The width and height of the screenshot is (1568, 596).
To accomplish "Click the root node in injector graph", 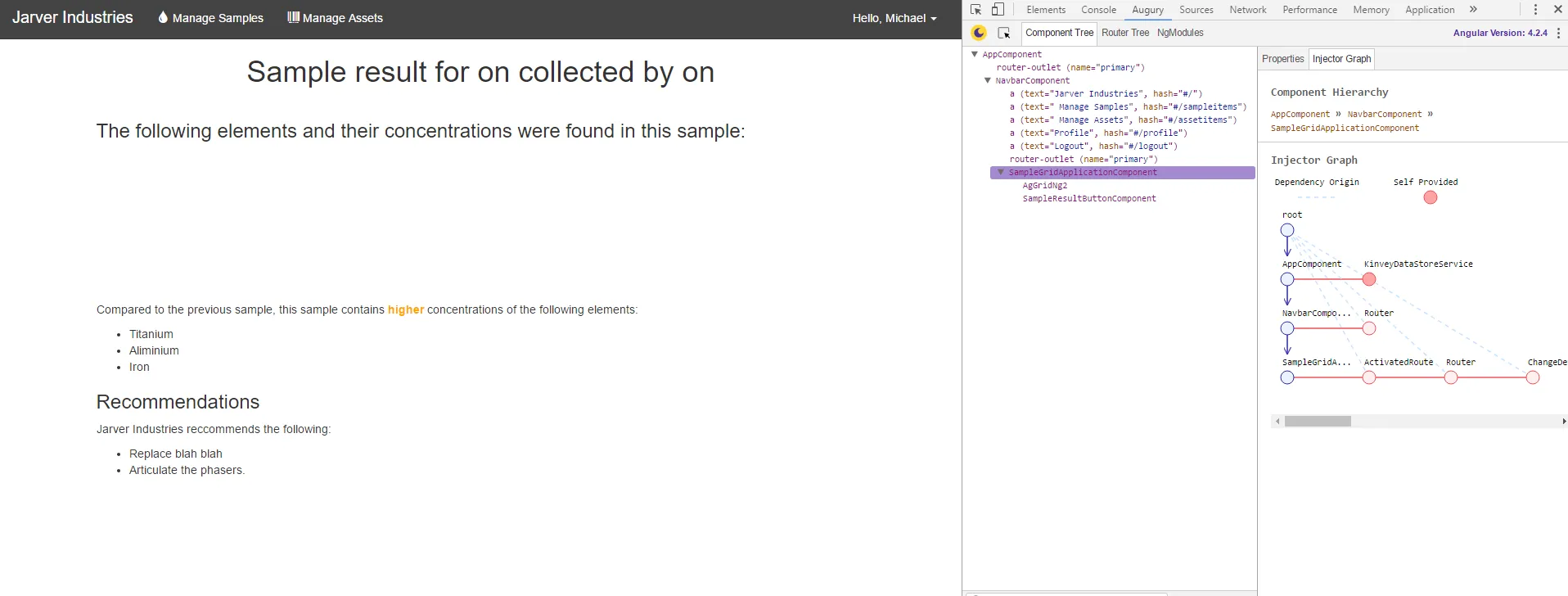I will coord(1287,230).
